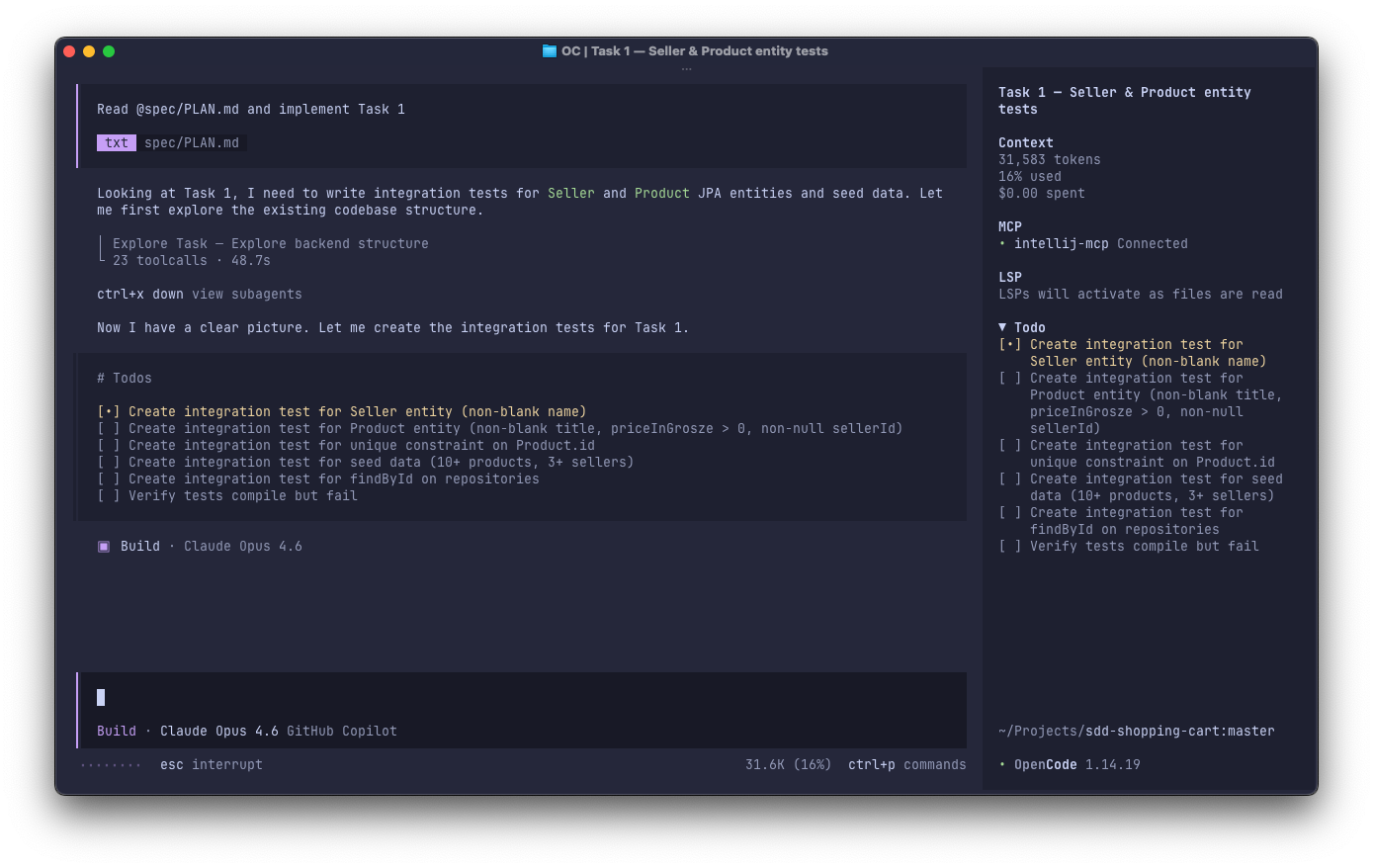Toggle main checkbox for Product entity test
The height and width of the screenshot is (868, 1373).
tap(109, 428)
